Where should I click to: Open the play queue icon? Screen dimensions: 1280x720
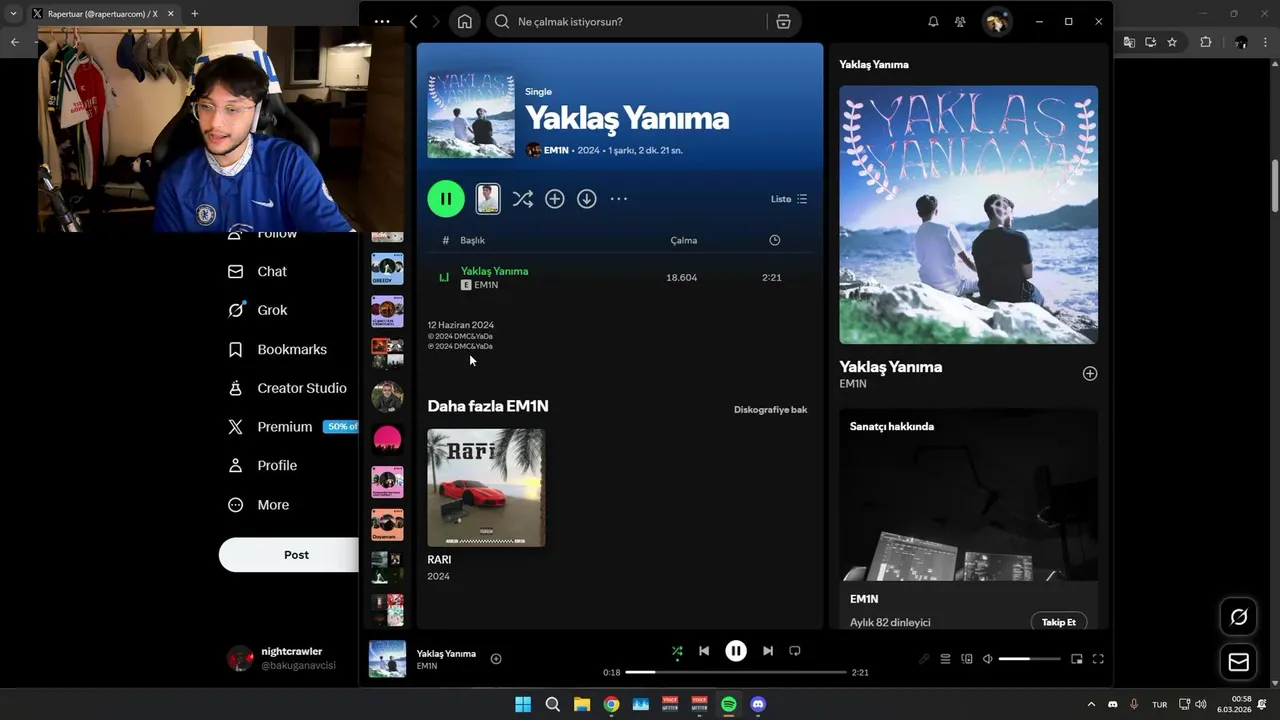945,659
